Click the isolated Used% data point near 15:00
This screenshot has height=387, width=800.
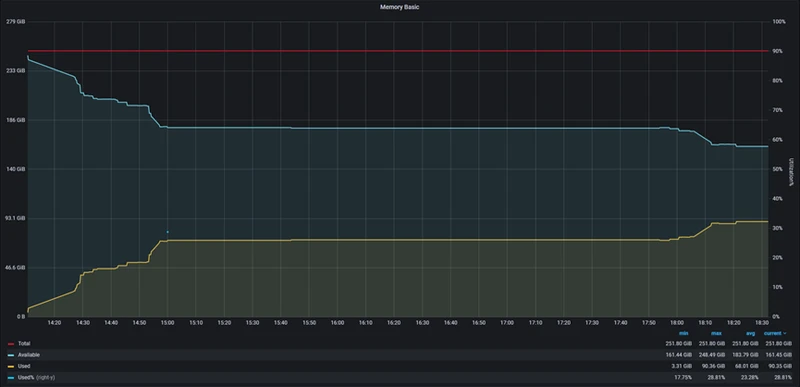click(167, 232)
